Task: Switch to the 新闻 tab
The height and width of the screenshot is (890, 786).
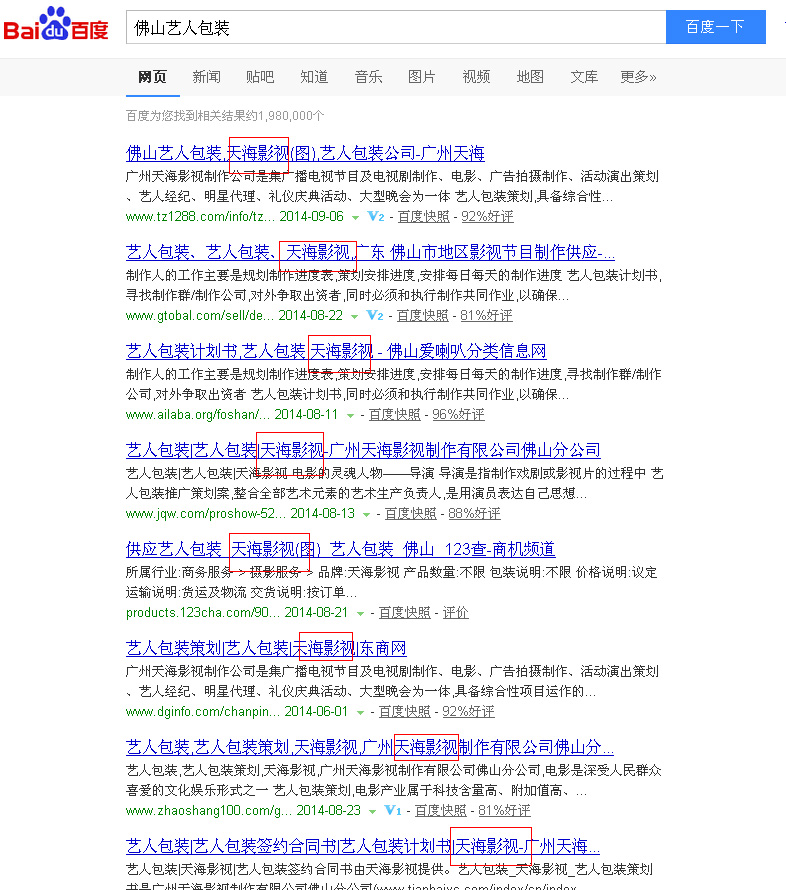Action: click(x=207, y=77)
